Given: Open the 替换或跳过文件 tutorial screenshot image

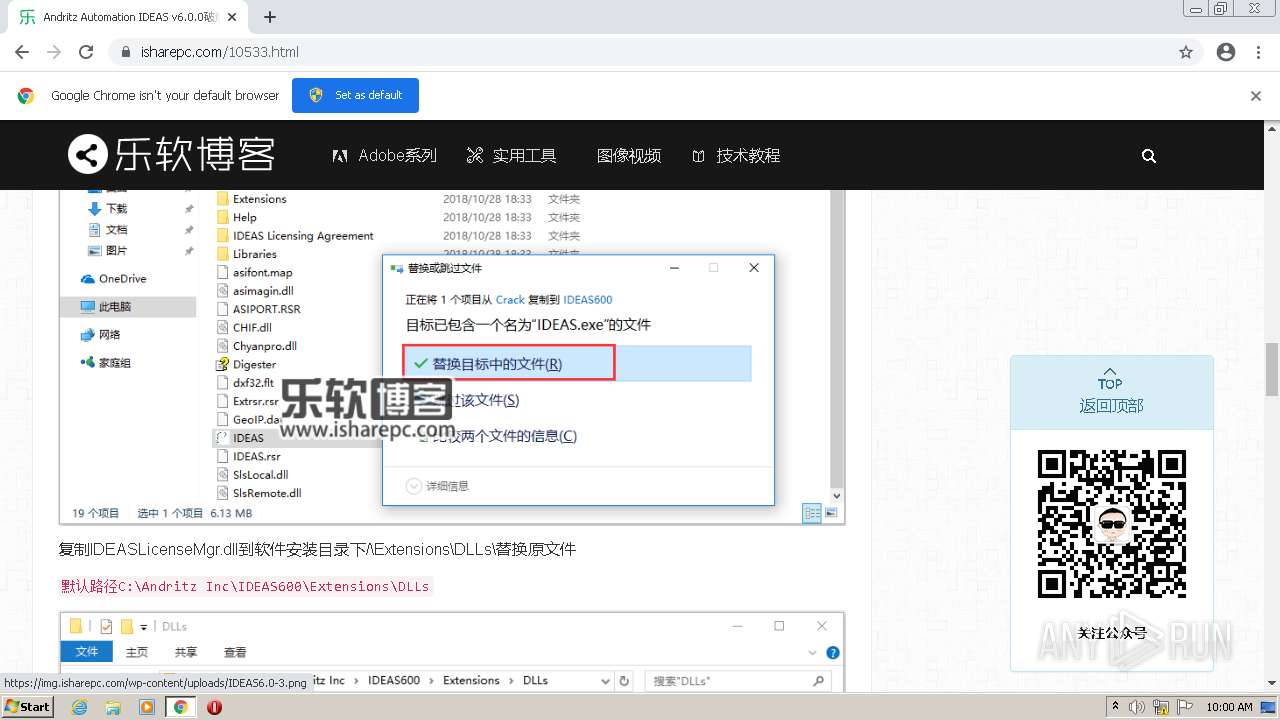Looking at the screenshot, I should point(452,357).
